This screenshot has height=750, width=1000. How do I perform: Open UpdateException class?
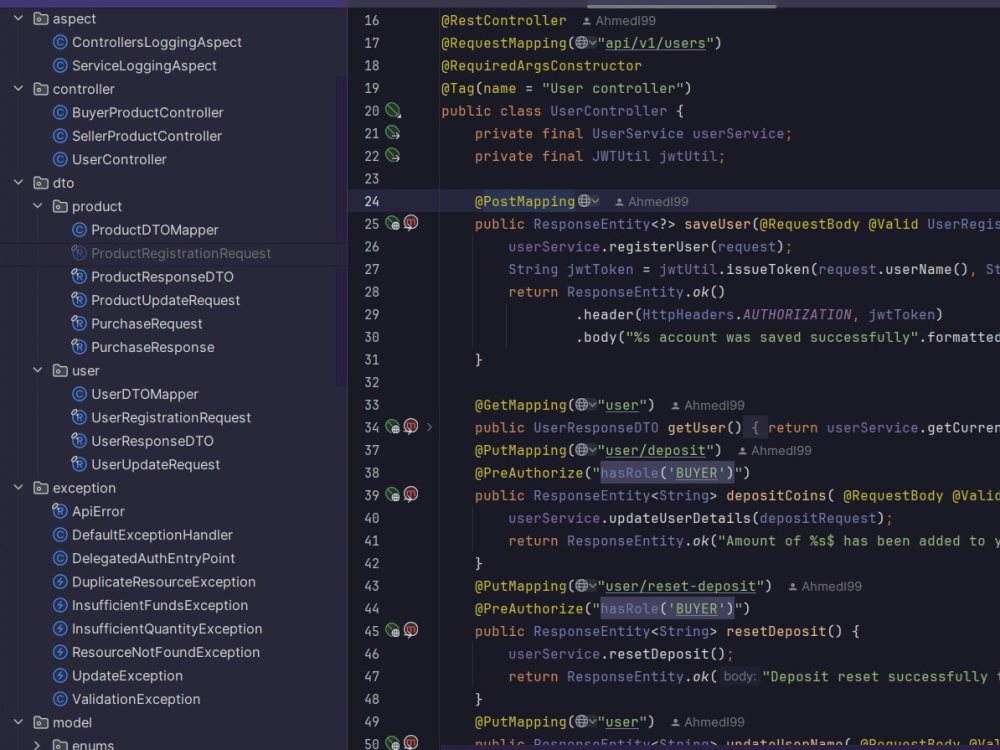127,675
